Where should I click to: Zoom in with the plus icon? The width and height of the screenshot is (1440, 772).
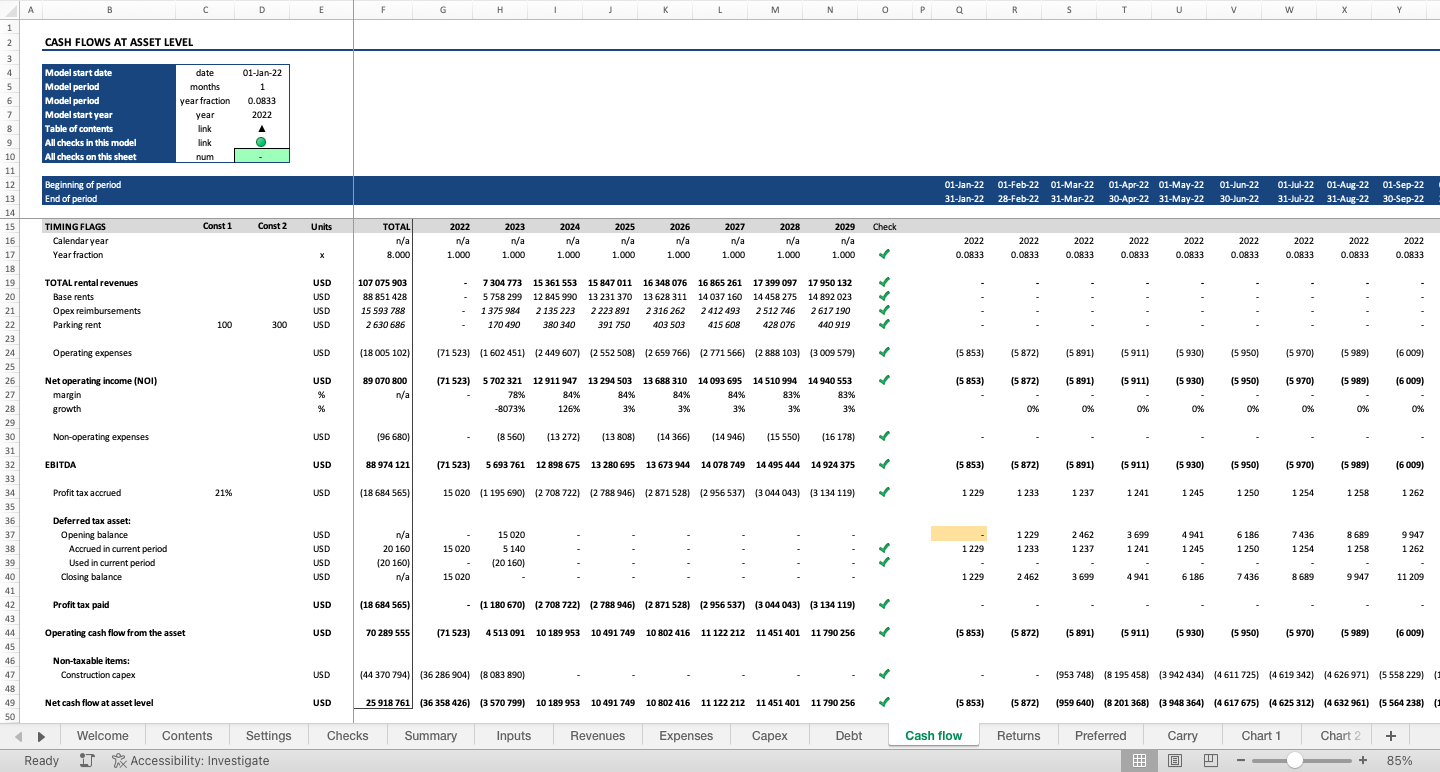[x=1362, y=761]
